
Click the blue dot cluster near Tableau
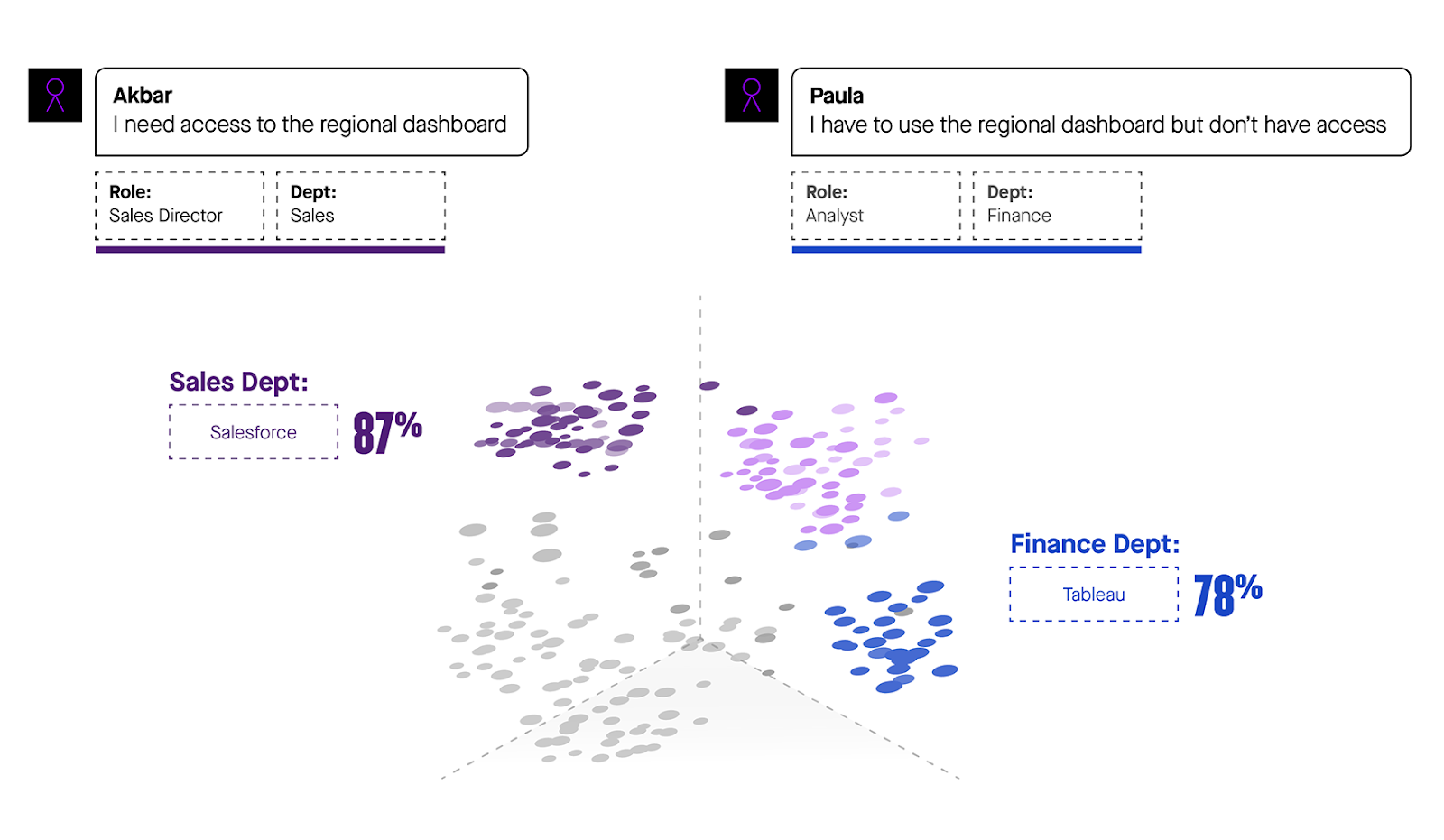coord(893,636)
